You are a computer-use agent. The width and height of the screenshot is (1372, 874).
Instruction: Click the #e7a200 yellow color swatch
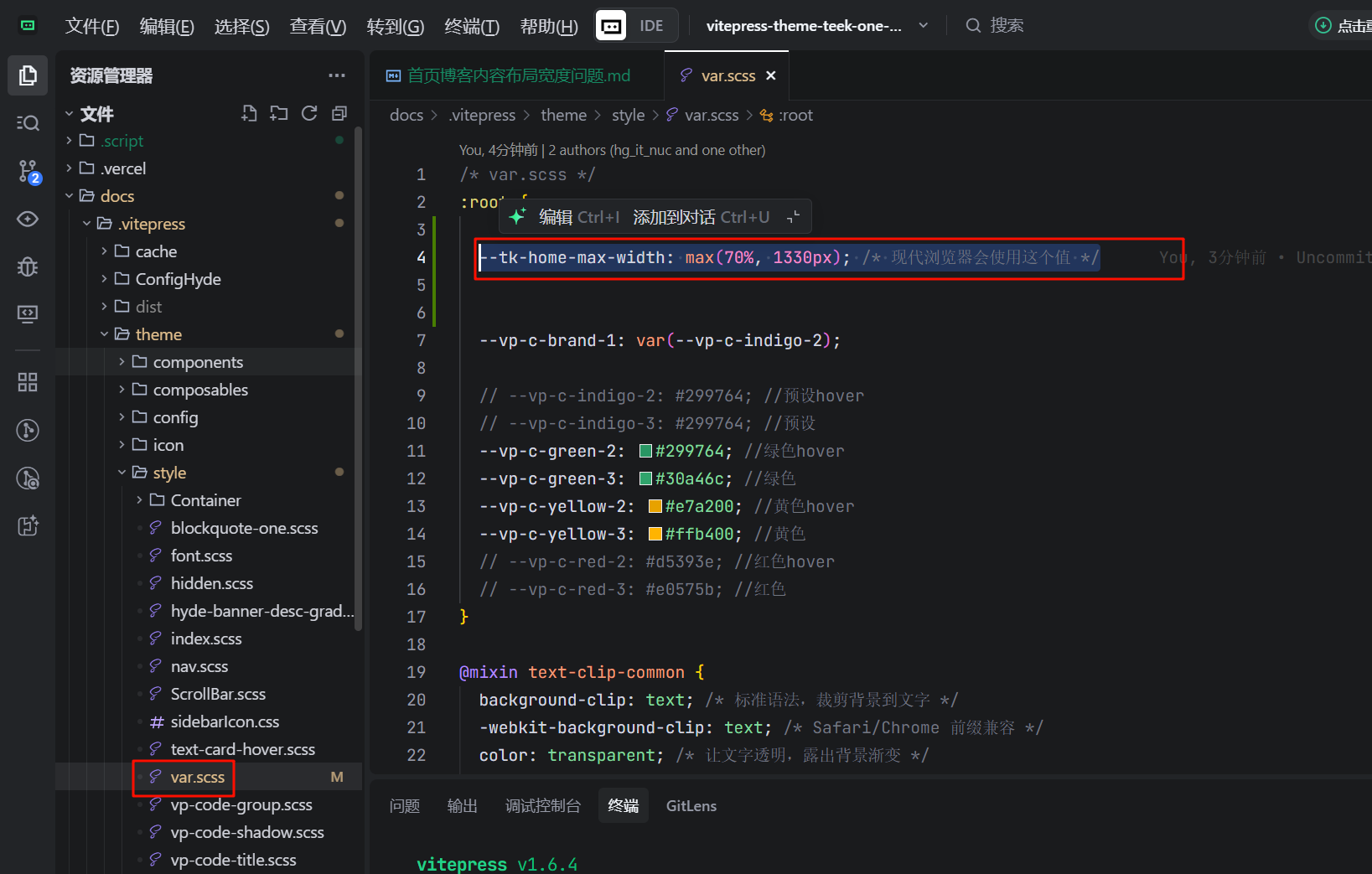tap(655, 506)
